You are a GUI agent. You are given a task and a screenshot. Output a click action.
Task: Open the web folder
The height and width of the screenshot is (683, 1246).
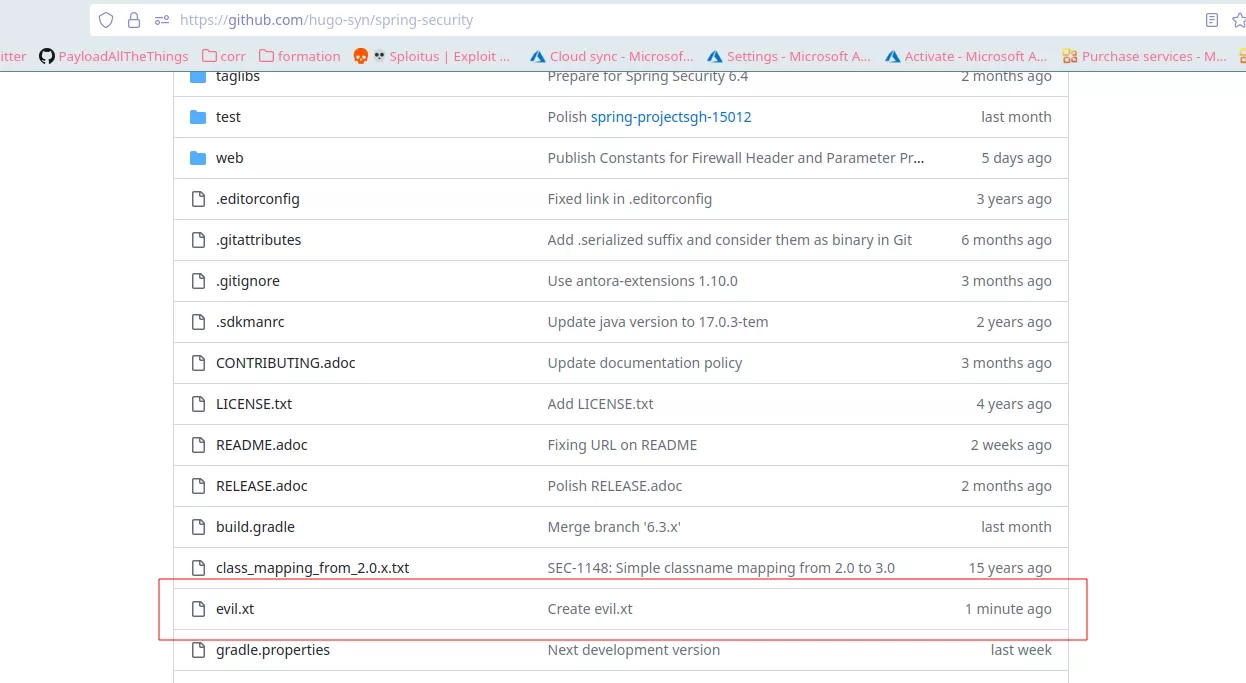[229, 158]
